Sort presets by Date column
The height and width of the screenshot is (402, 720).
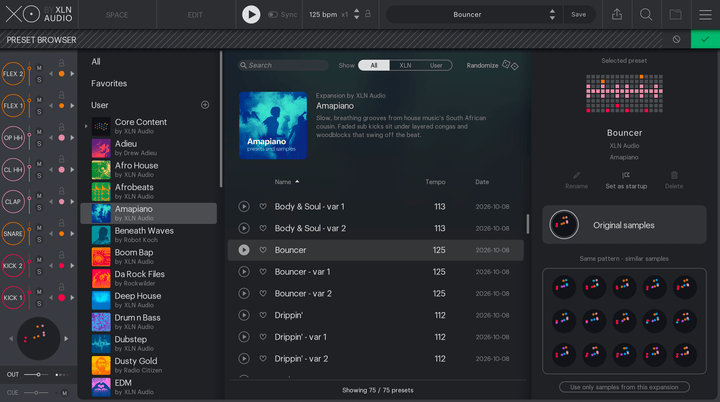482,182
